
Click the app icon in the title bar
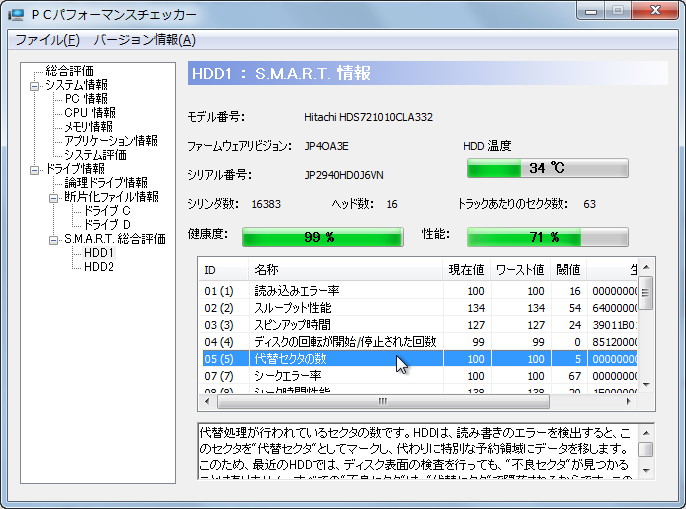click(16, 14)
